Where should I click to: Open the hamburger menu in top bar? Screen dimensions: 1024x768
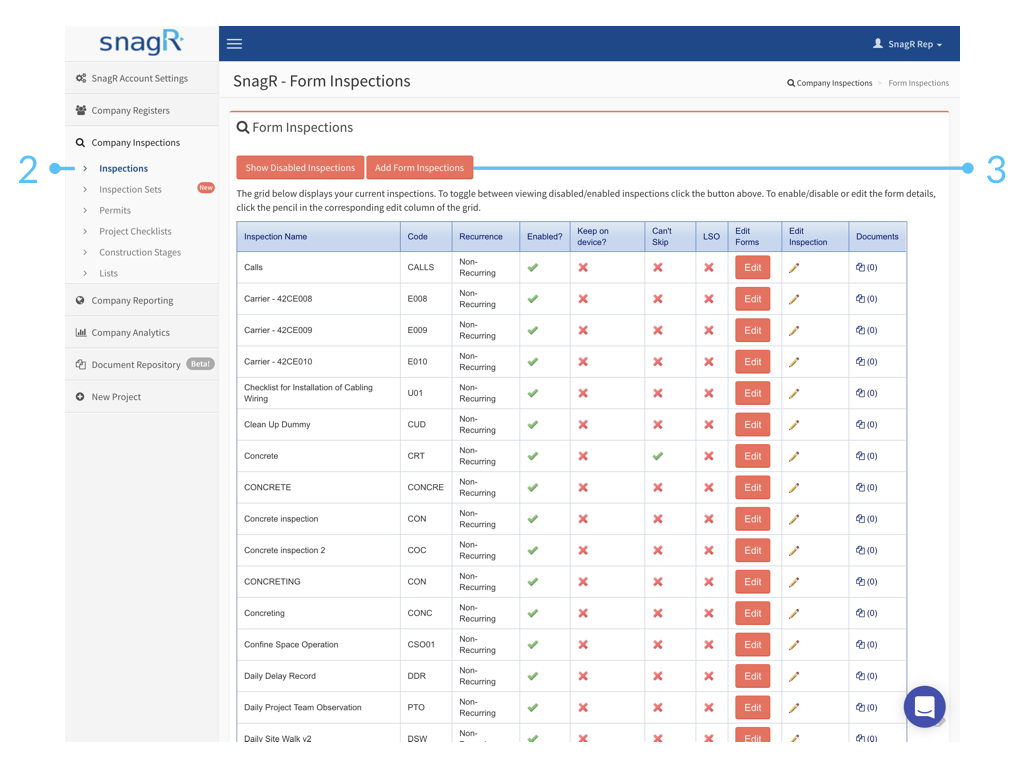point(234,44)
